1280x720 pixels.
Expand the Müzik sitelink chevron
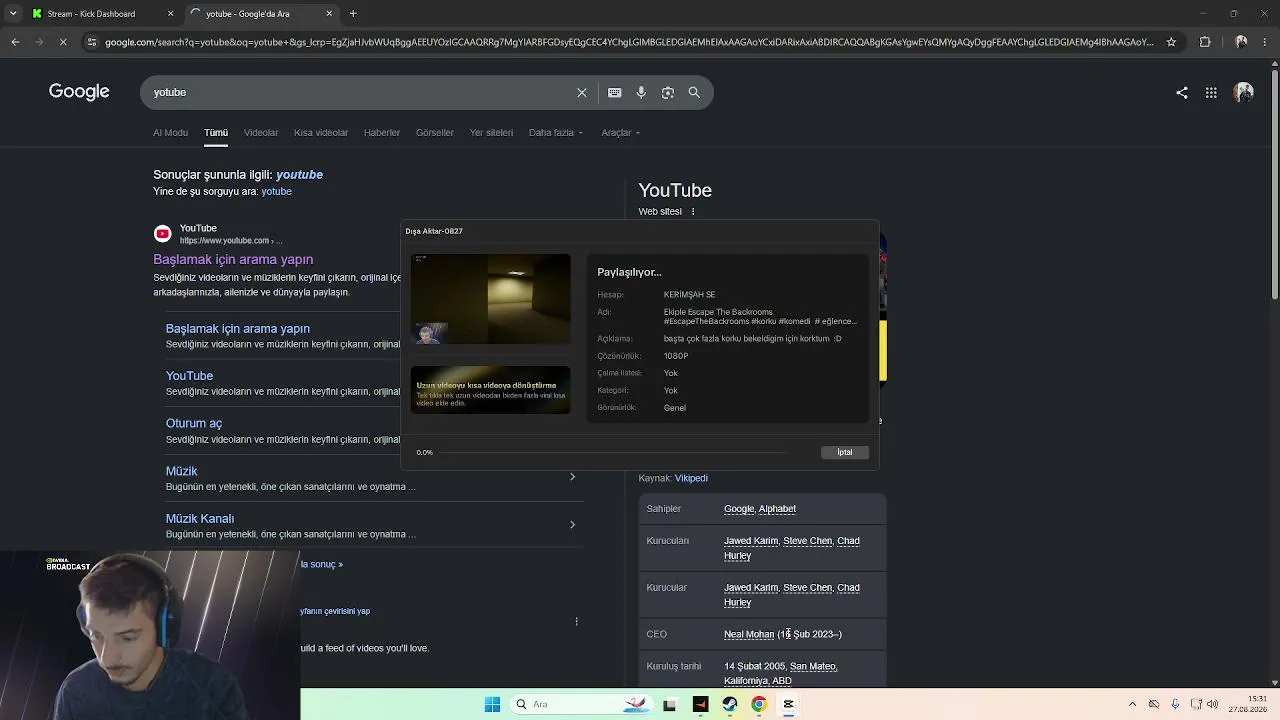pyautogui.click(x=572, y=477)
